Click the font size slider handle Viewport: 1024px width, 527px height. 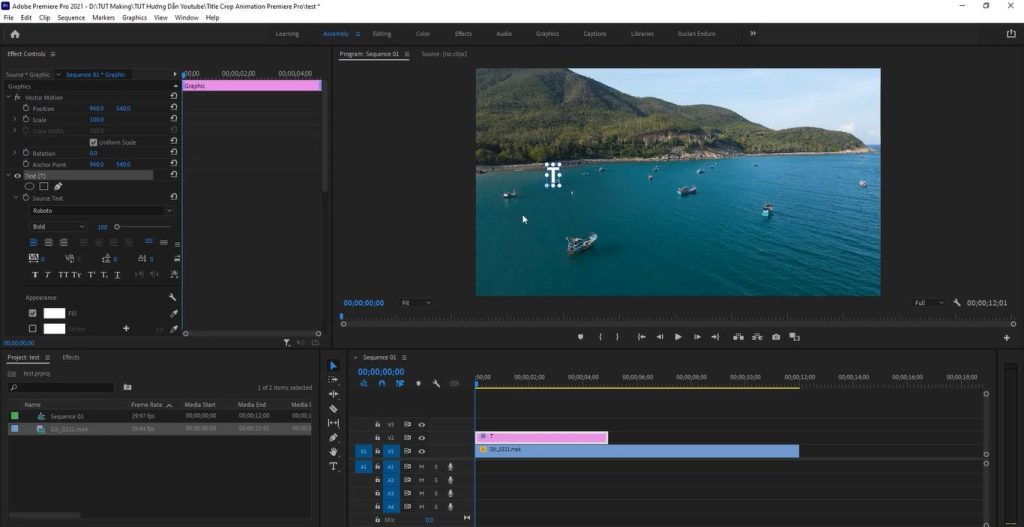coord(117,227)
